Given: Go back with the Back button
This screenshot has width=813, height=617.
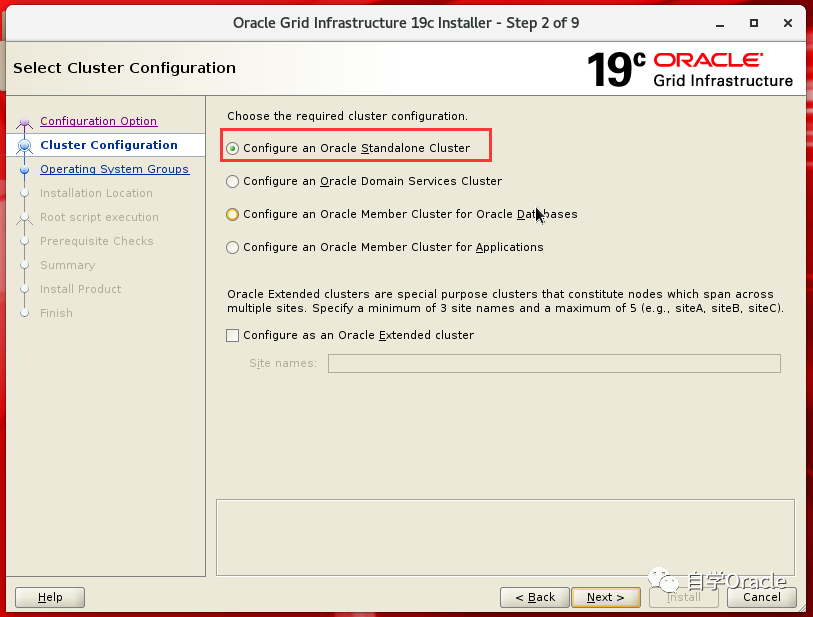Looking at the screenshot, I should tap(535, 597).
